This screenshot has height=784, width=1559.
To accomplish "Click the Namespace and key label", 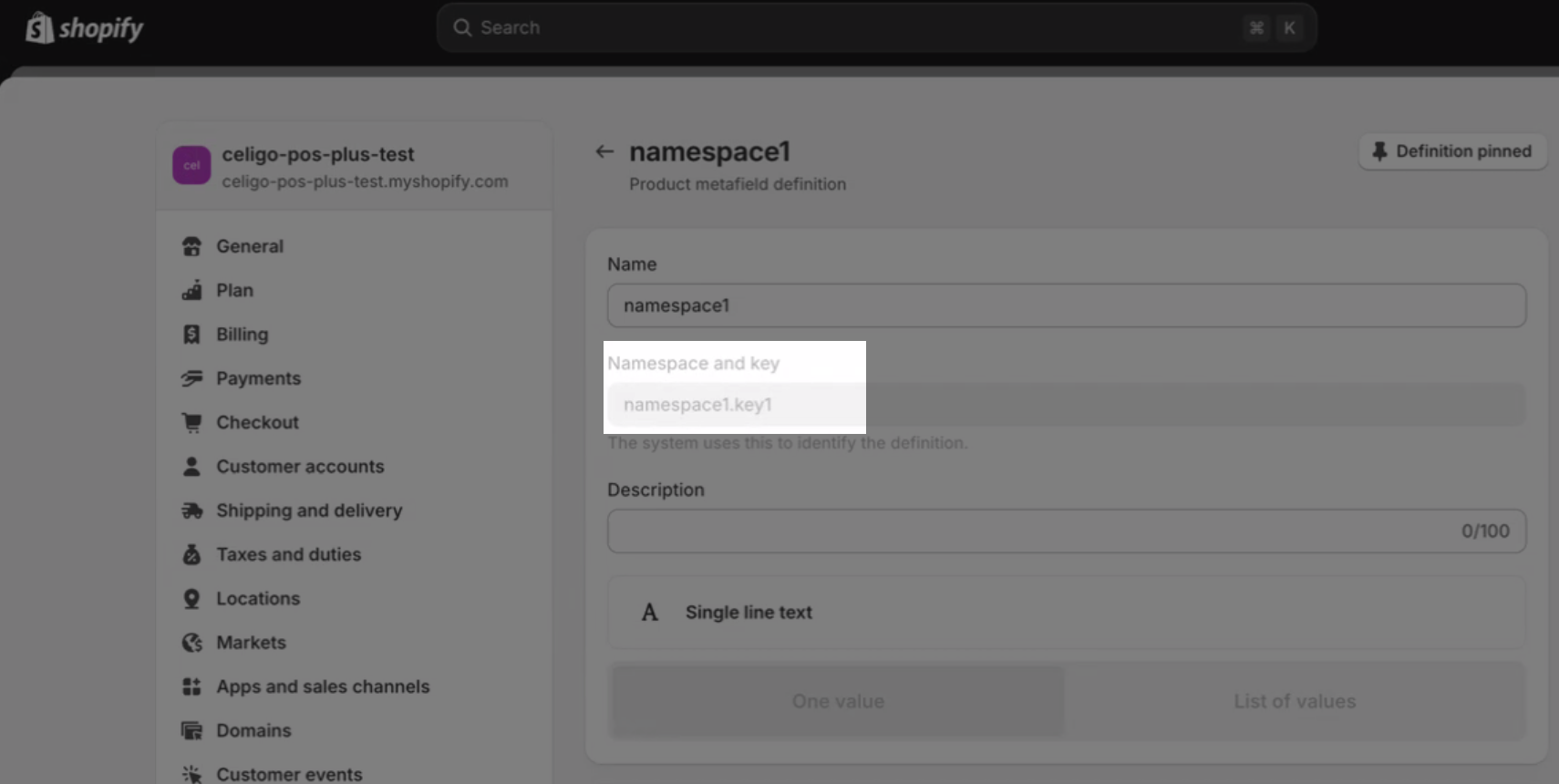I will pos(693,363).
